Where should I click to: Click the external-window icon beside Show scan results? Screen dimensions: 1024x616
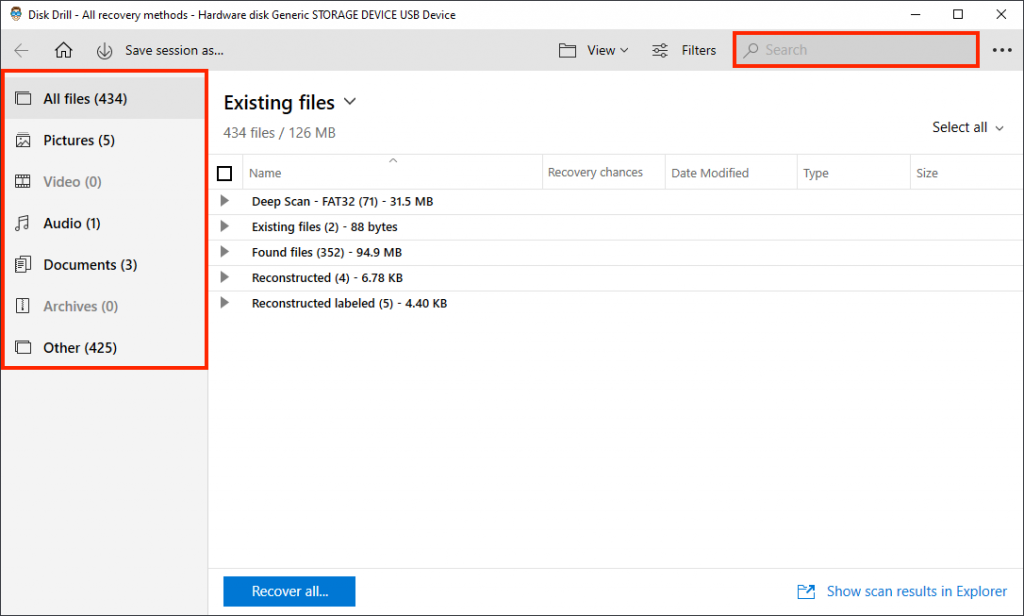pos(806,591)
